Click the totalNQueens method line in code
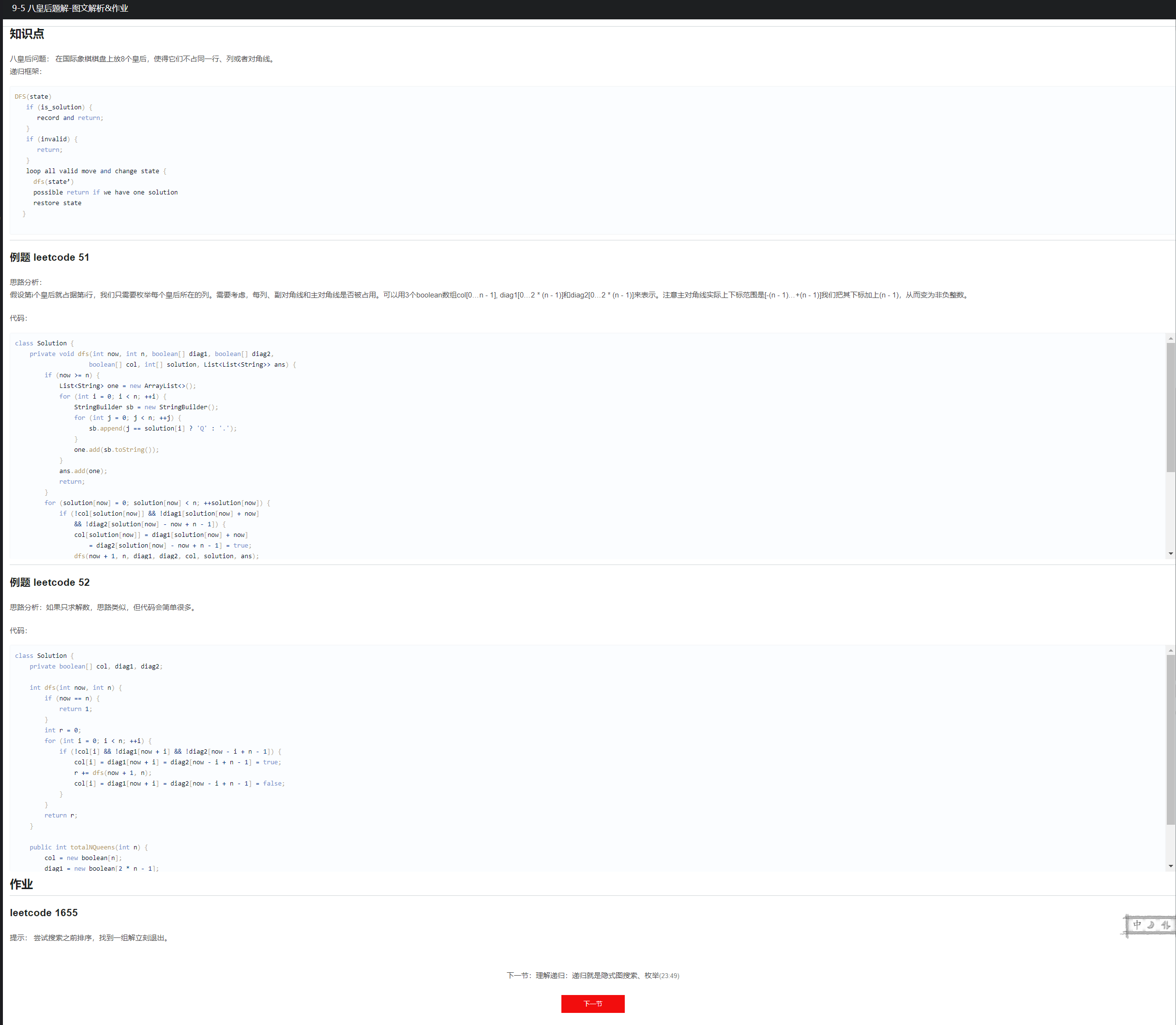The width and height of the screenshot is (1176, 1025). coord(89,847)
